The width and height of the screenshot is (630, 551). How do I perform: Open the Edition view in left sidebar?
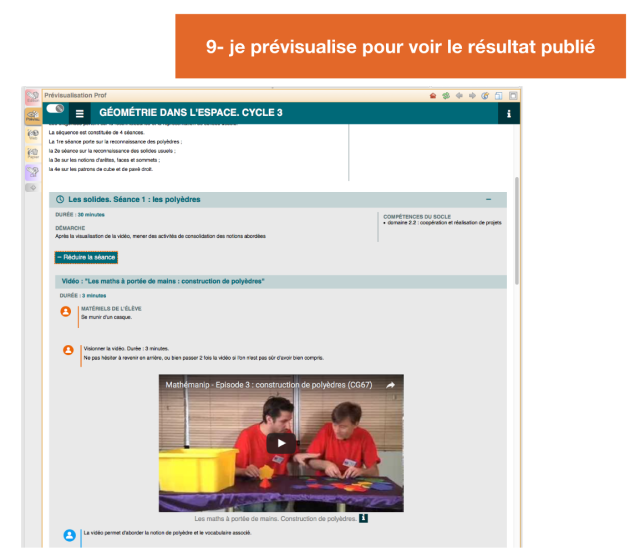point(32,97)
